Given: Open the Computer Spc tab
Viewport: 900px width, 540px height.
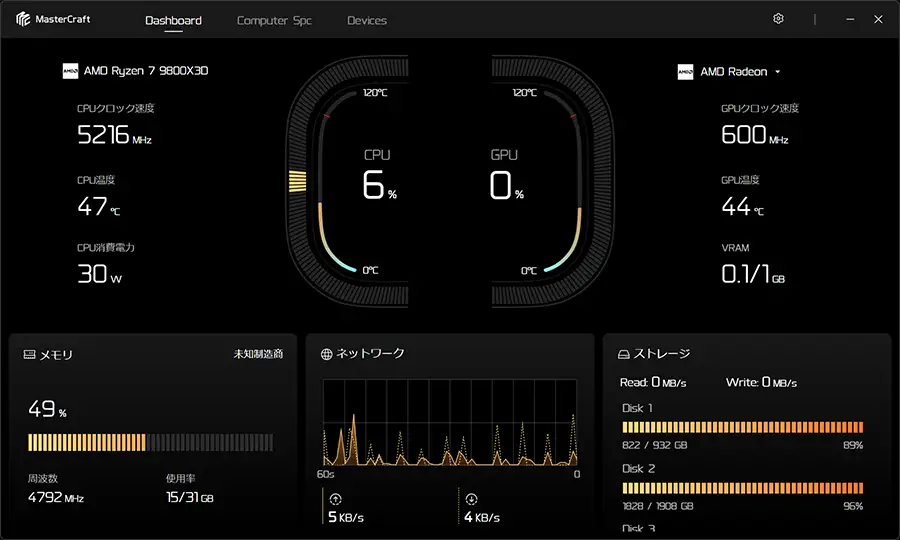Looking at the screenshot, I should 274,21.
